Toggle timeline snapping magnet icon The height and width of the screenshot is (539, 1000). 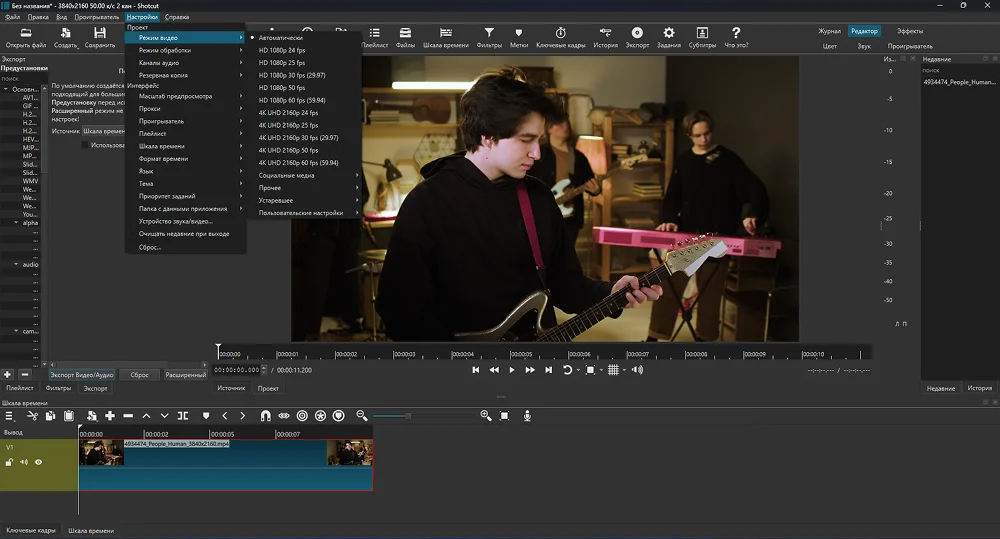tap(265, 416)
